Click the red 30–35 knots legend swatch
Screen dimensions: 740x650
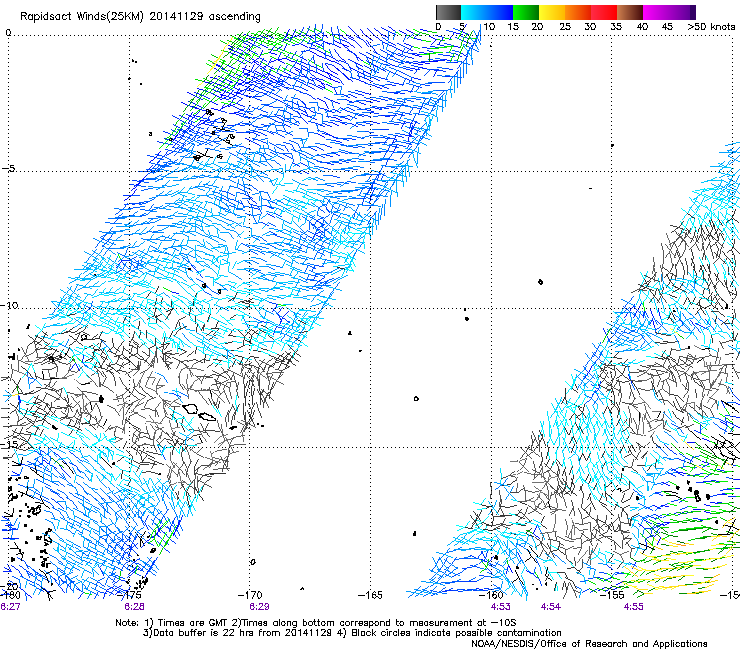click(x=604, y=12)
